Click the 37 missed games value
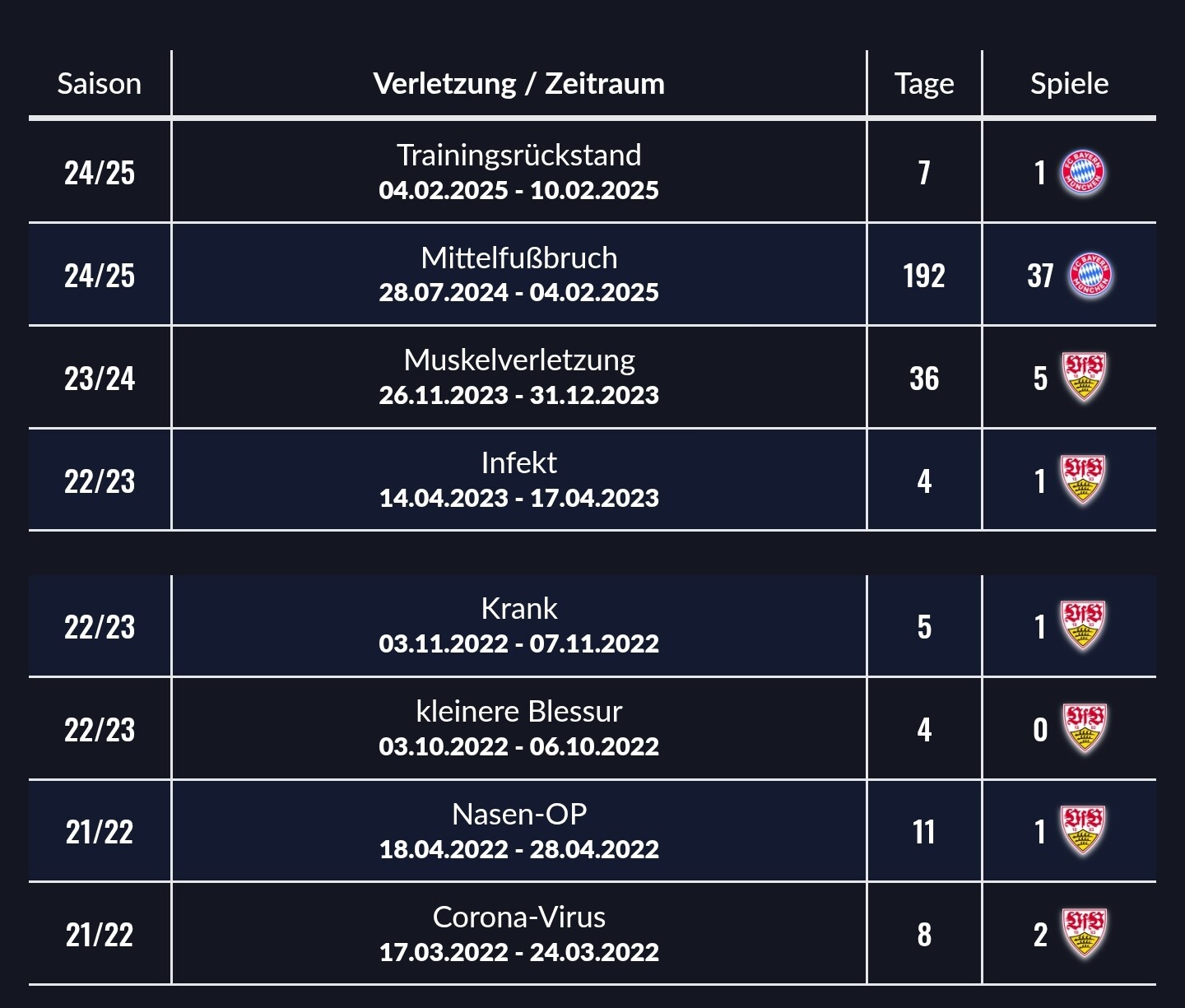The height and width of the screenshot is (1008, 1185). click(1040, 276)
